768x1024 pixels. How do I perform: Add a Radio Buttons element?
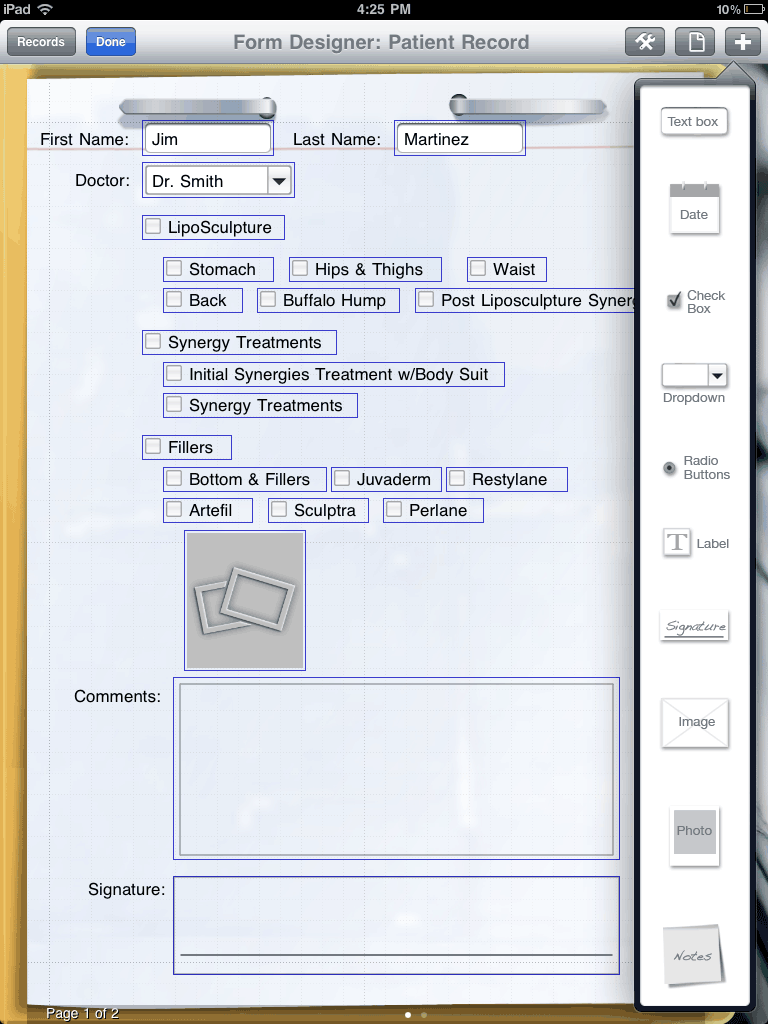(696, 468)
